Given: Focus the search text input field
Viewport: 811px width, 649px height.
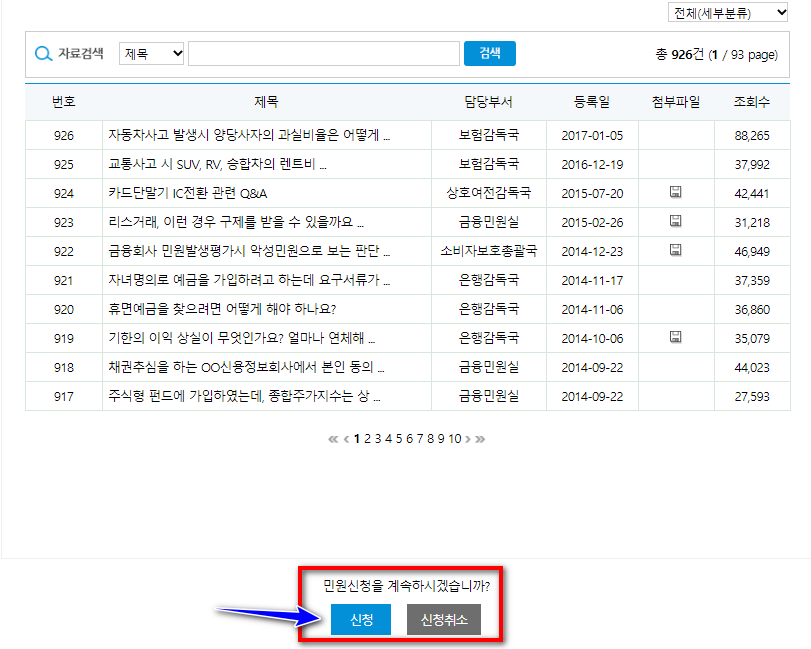Looking at the screenshot, I should (324, 54).
